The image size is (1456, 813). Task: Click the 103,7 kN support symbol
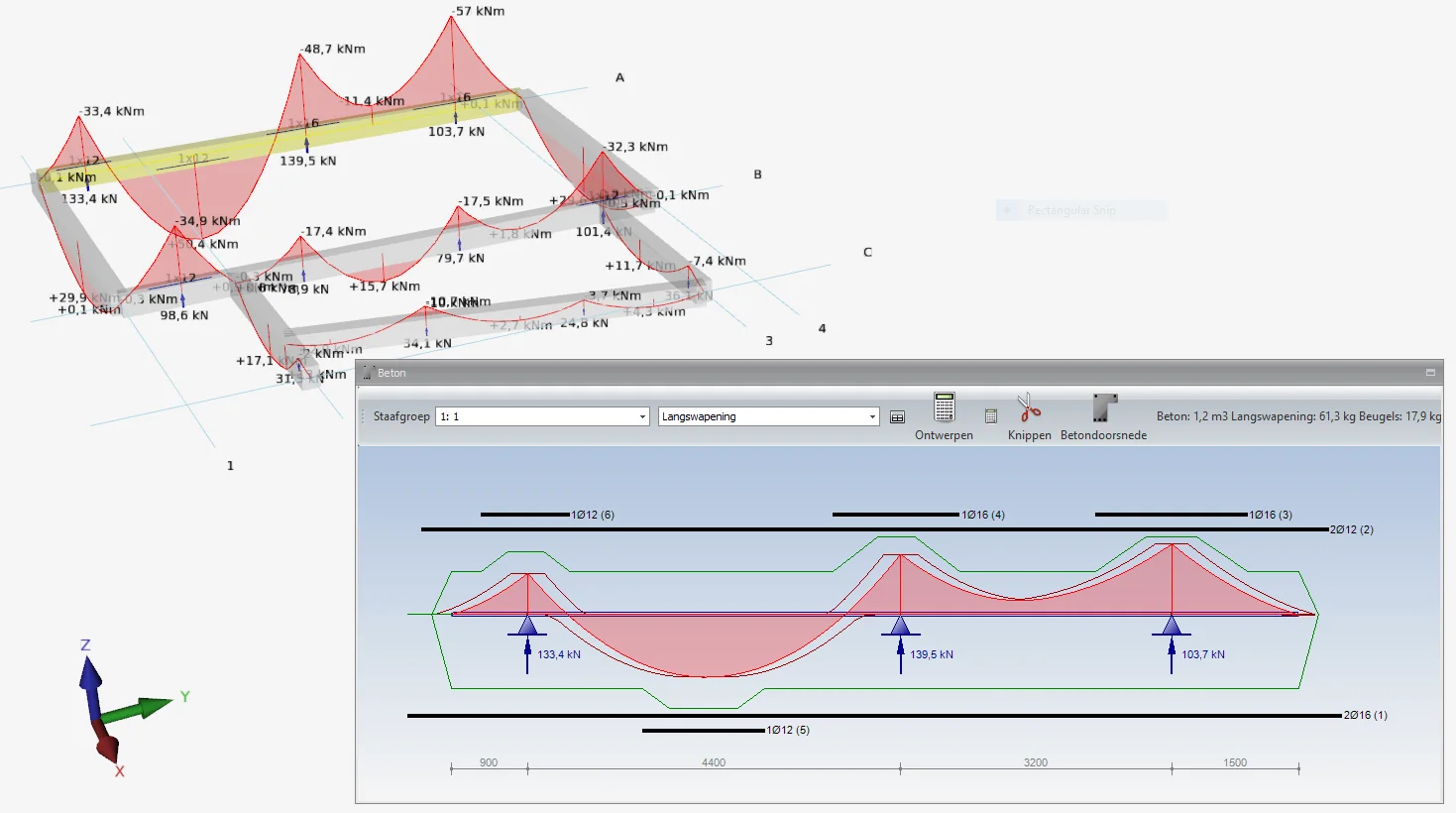pos(1172,626)
